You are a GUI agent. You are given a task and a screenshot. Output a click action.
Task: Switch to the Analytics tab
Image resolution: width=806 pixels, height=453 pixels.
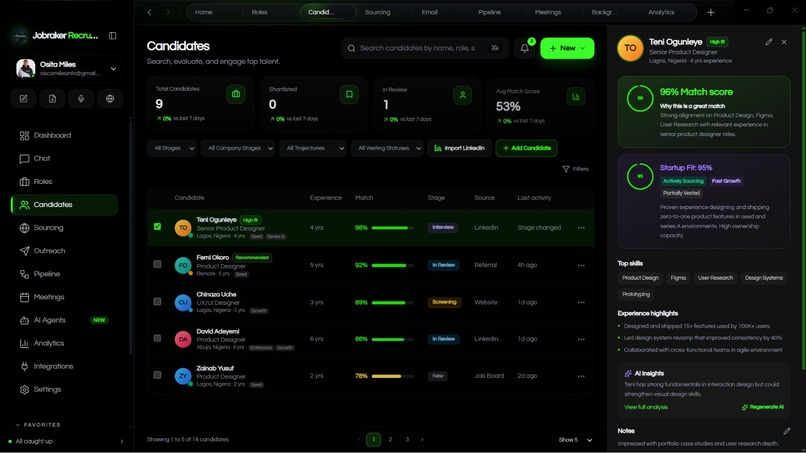[x=661, y=12]
